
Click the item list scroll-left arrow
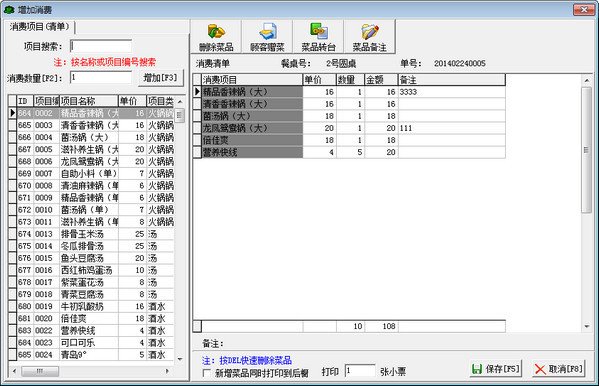tap(15, 371)
